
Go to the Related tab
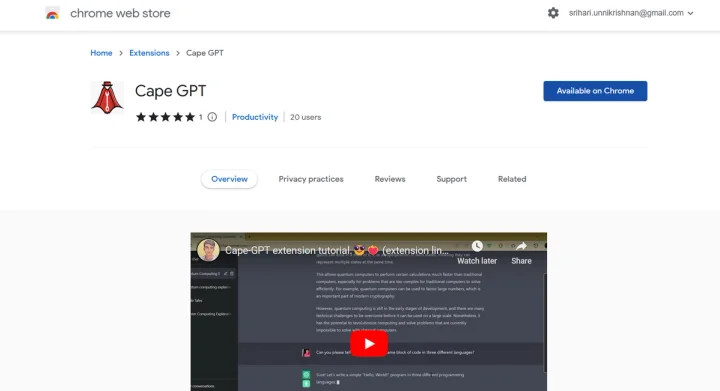(x=512, y=179)
